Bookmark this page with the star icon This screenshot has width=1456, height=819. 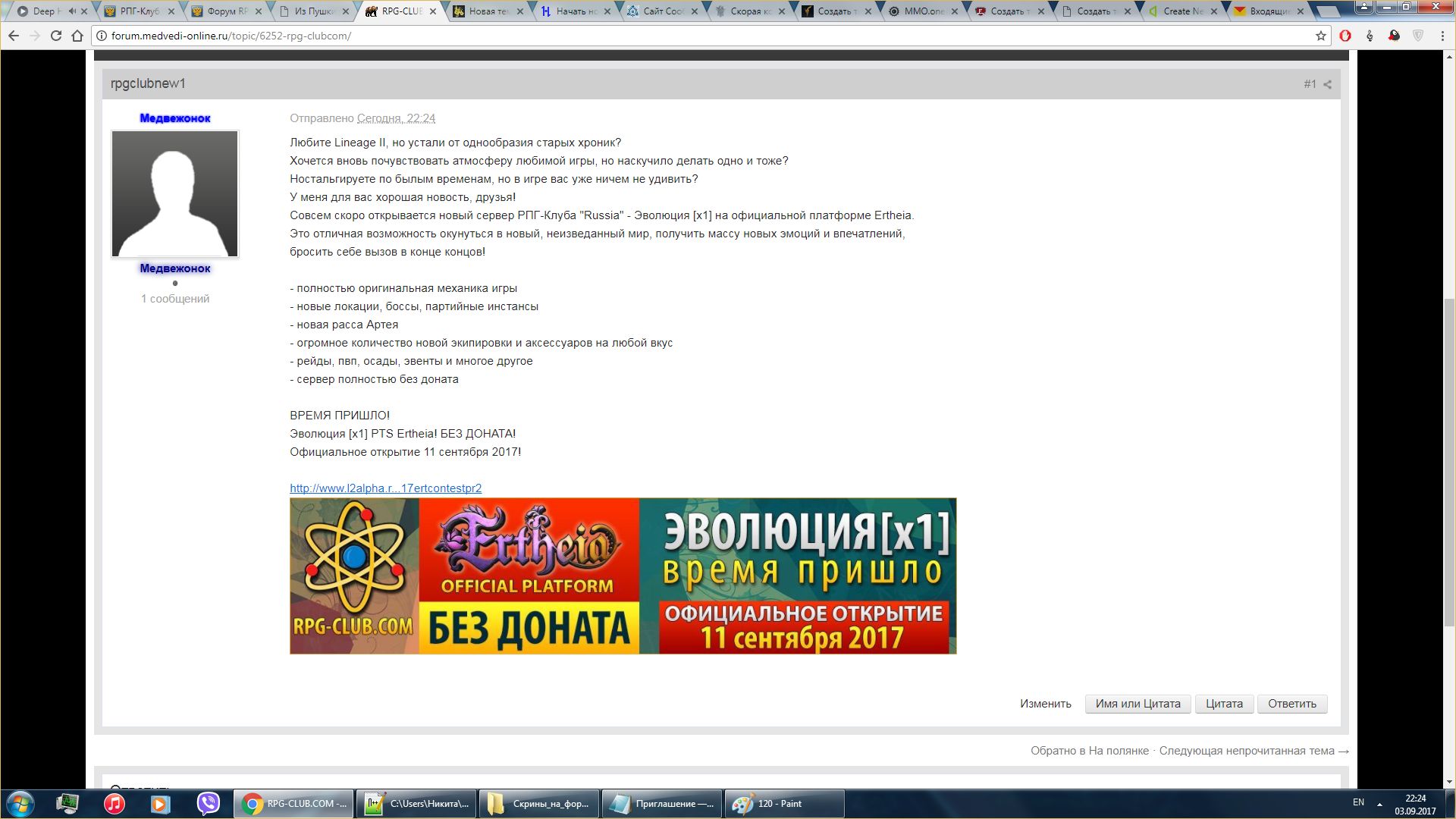click(x=1320, y=36)
